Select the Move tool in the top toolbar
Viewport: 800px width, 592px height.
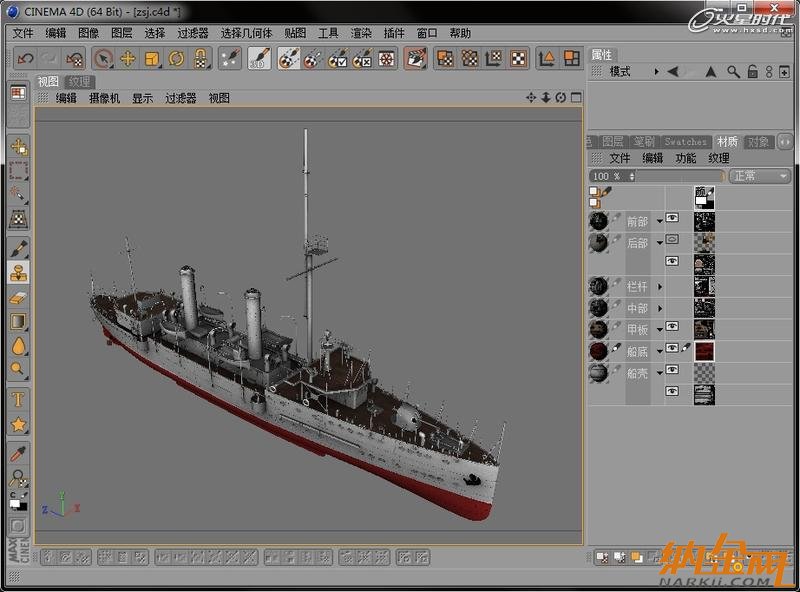[x=128, y=59]
